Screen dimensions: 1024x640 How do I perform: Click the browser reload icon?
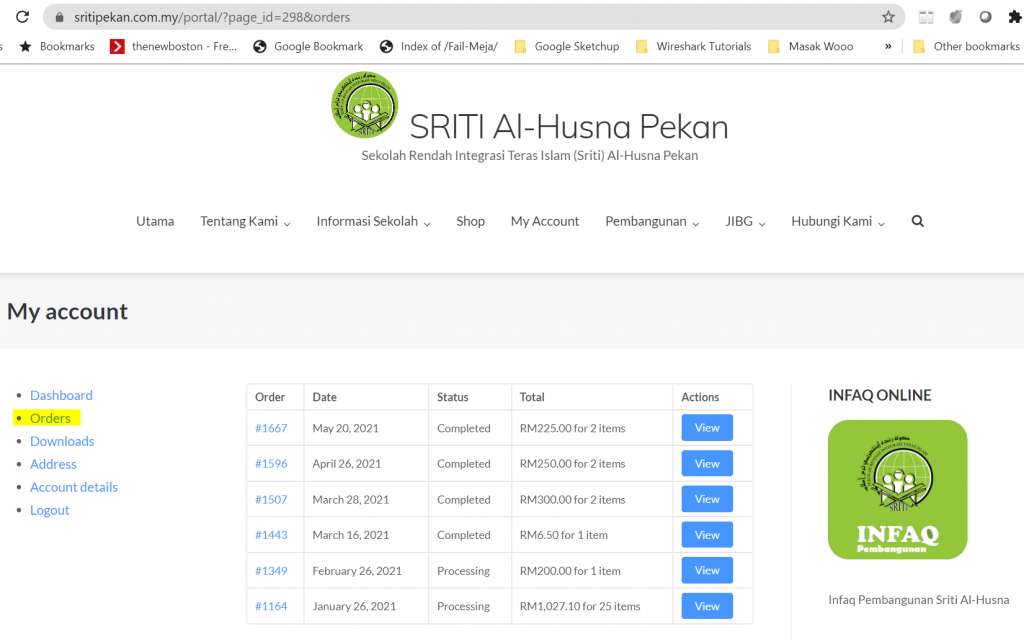[22, 17]
